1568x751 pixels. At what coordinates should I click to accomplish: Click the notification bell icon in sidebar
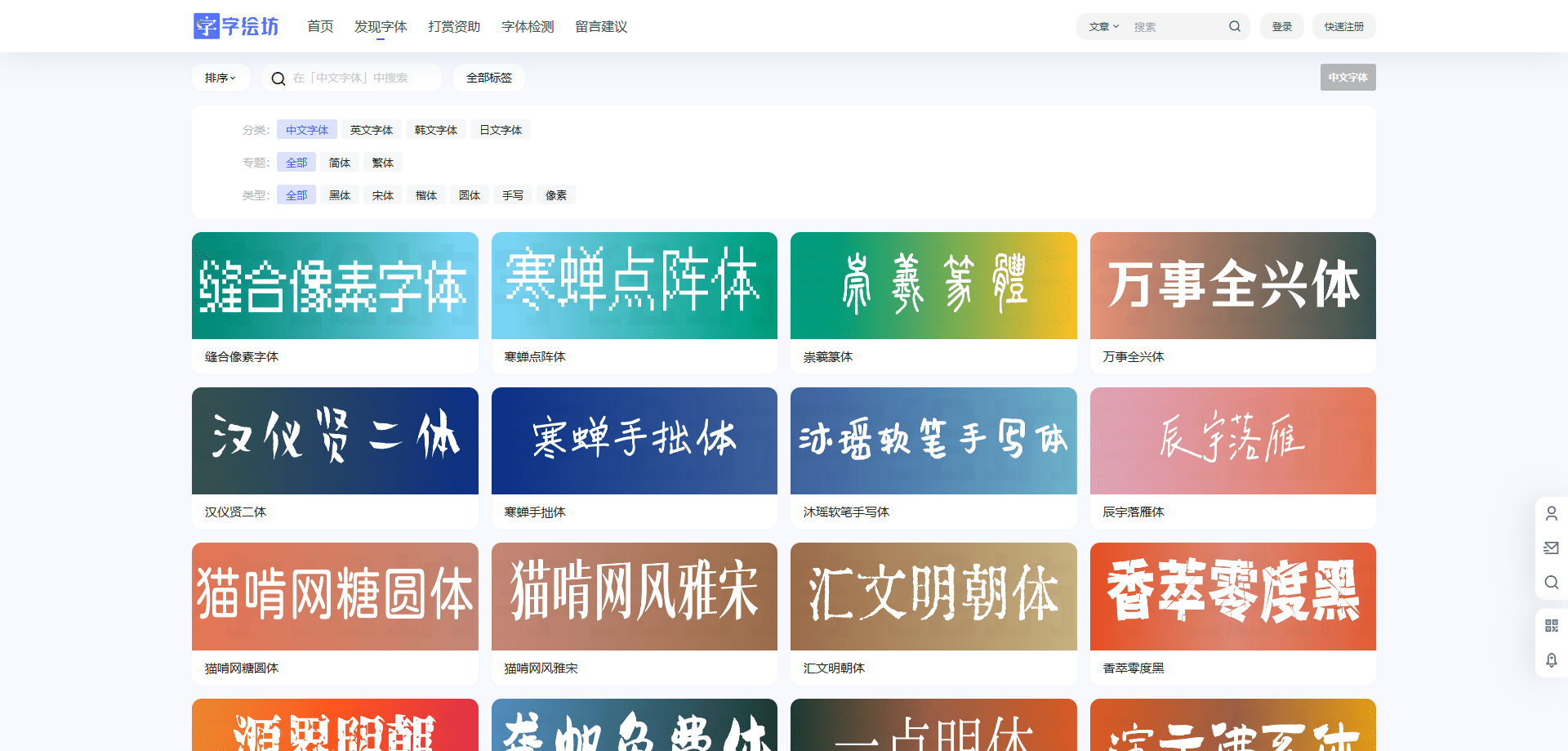[1551, 660]
